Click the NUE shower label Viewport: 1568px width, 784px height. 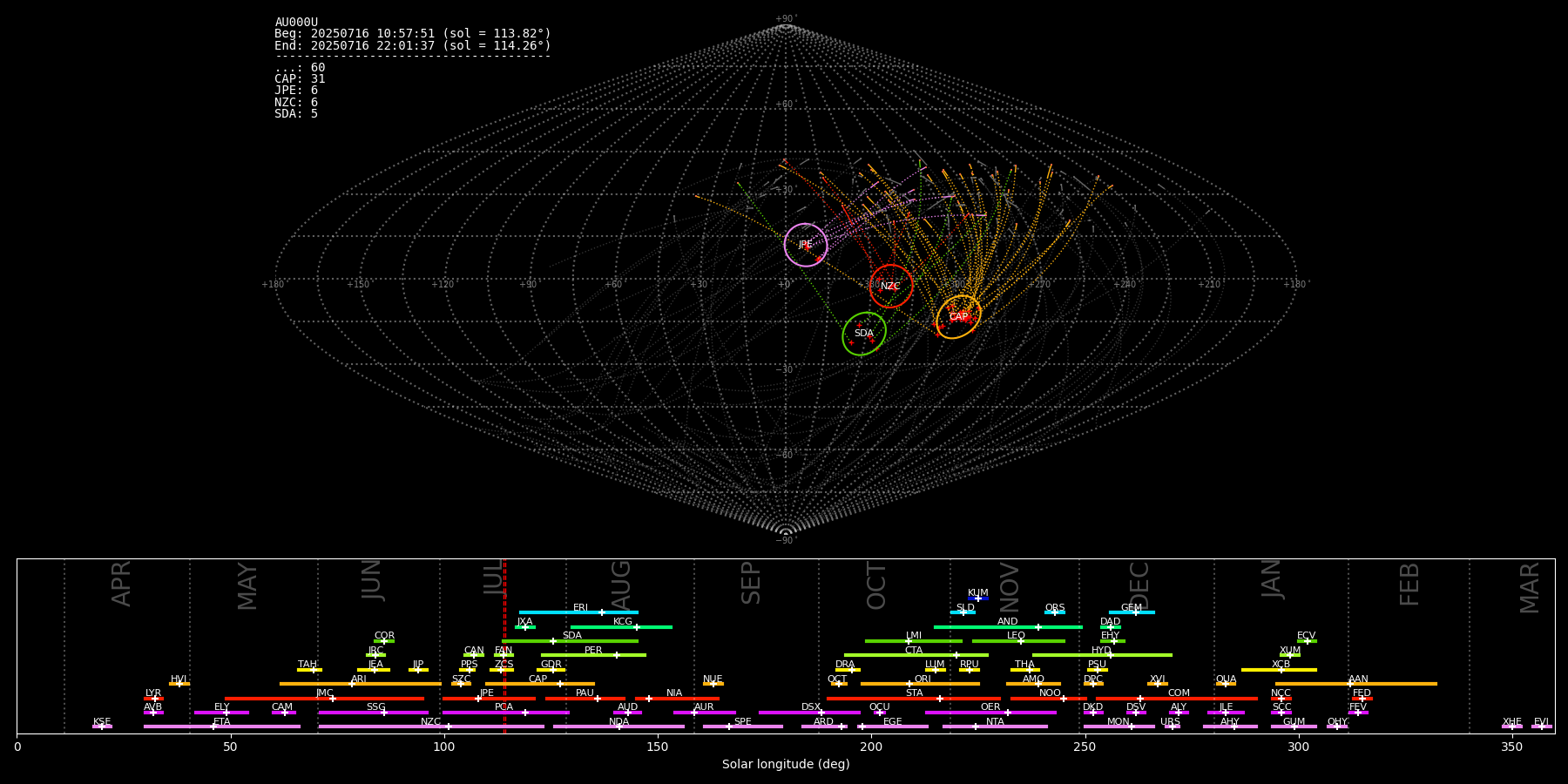(x=713, y=679)
